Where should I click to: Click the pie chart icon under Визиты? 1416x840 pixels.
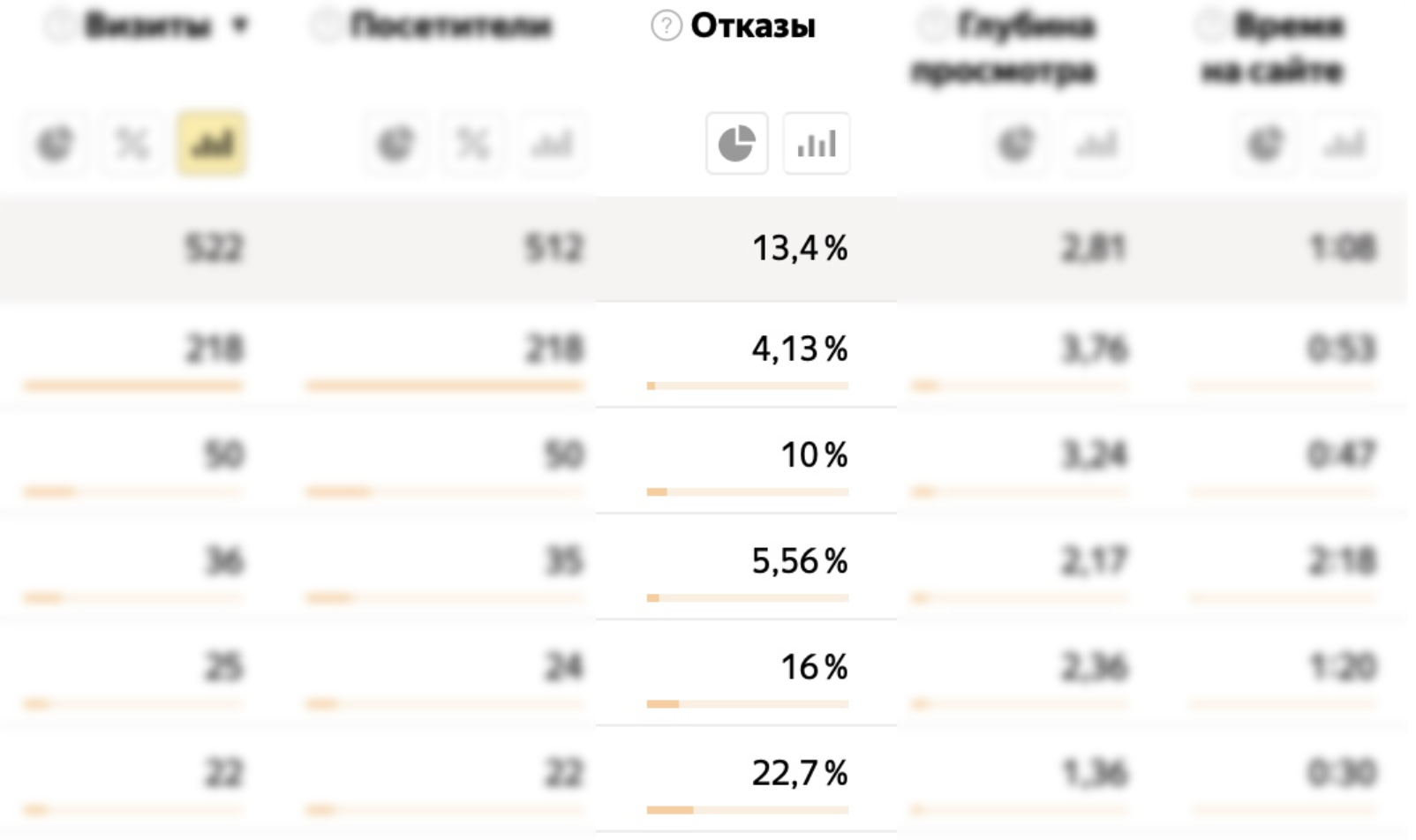click(x=56, y=143)
